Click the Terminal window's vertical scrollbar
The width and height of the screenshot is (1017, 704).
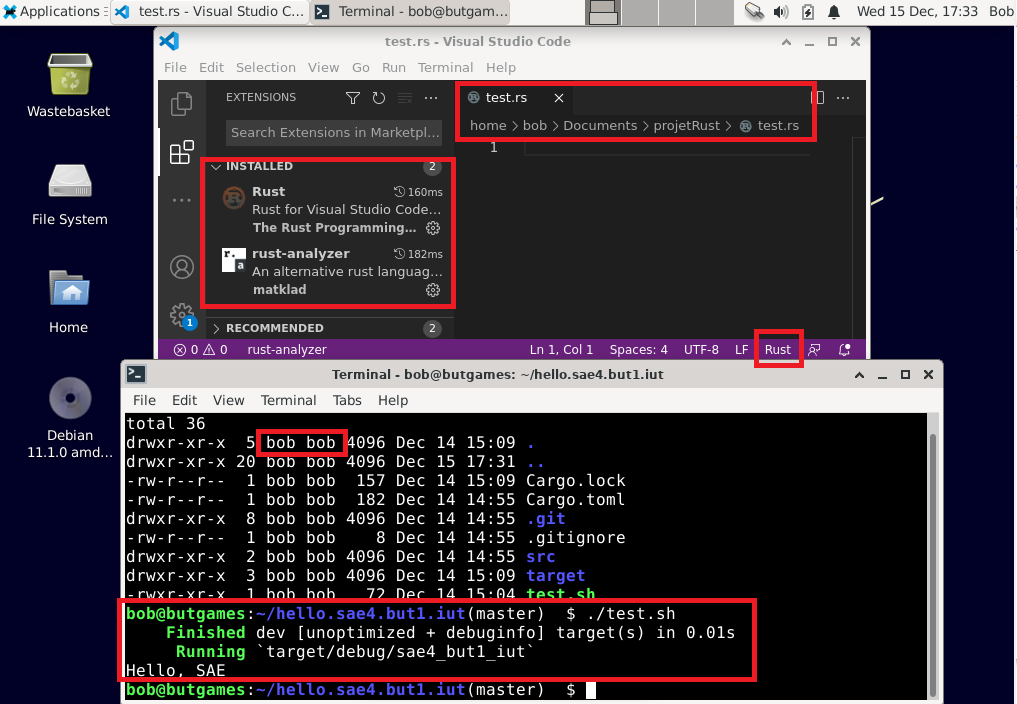coord(933,556)
